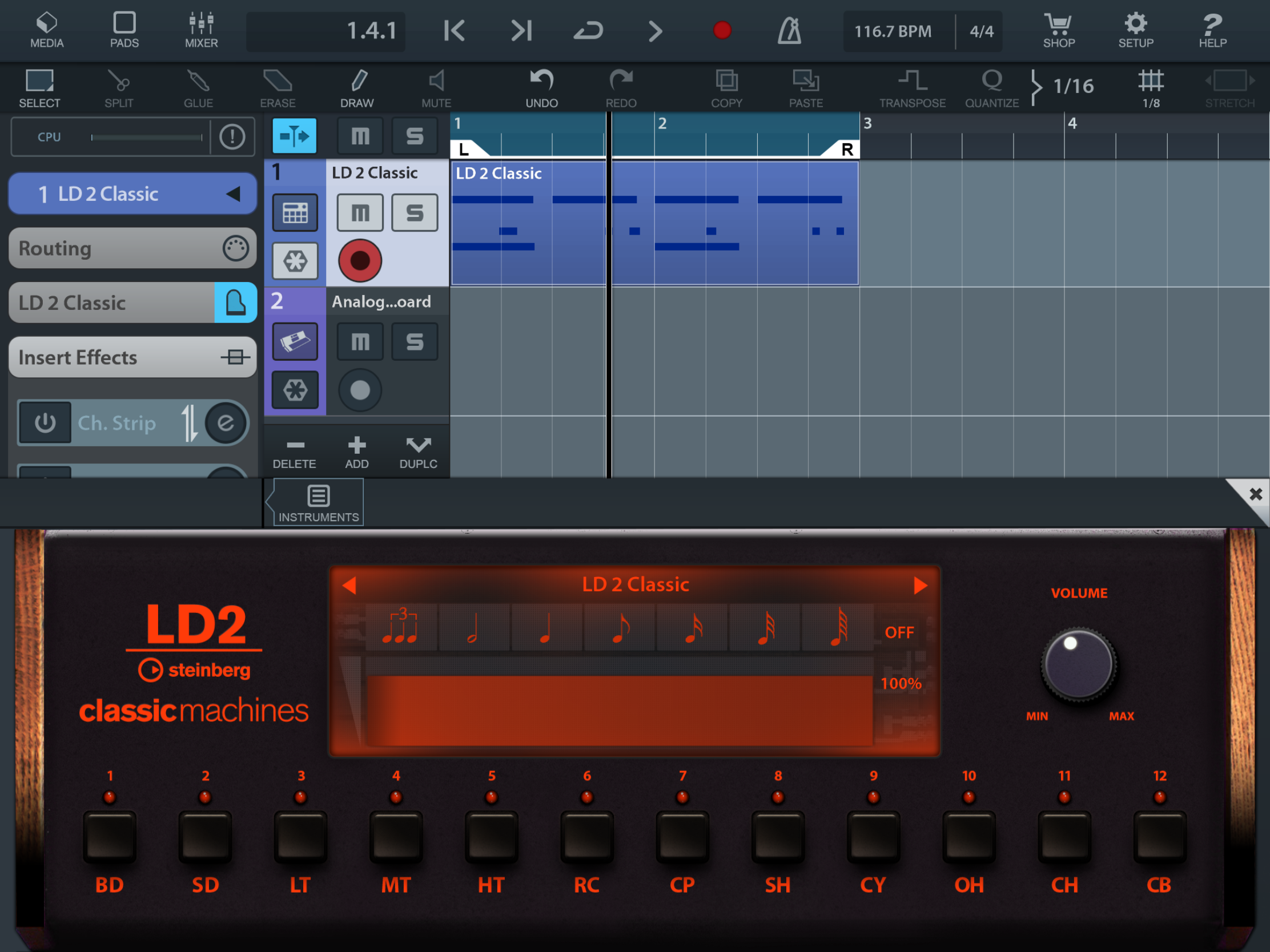This screenshot has width=1270, height=952.
Task: Expand the Insert Effects section
Action: 132,357
